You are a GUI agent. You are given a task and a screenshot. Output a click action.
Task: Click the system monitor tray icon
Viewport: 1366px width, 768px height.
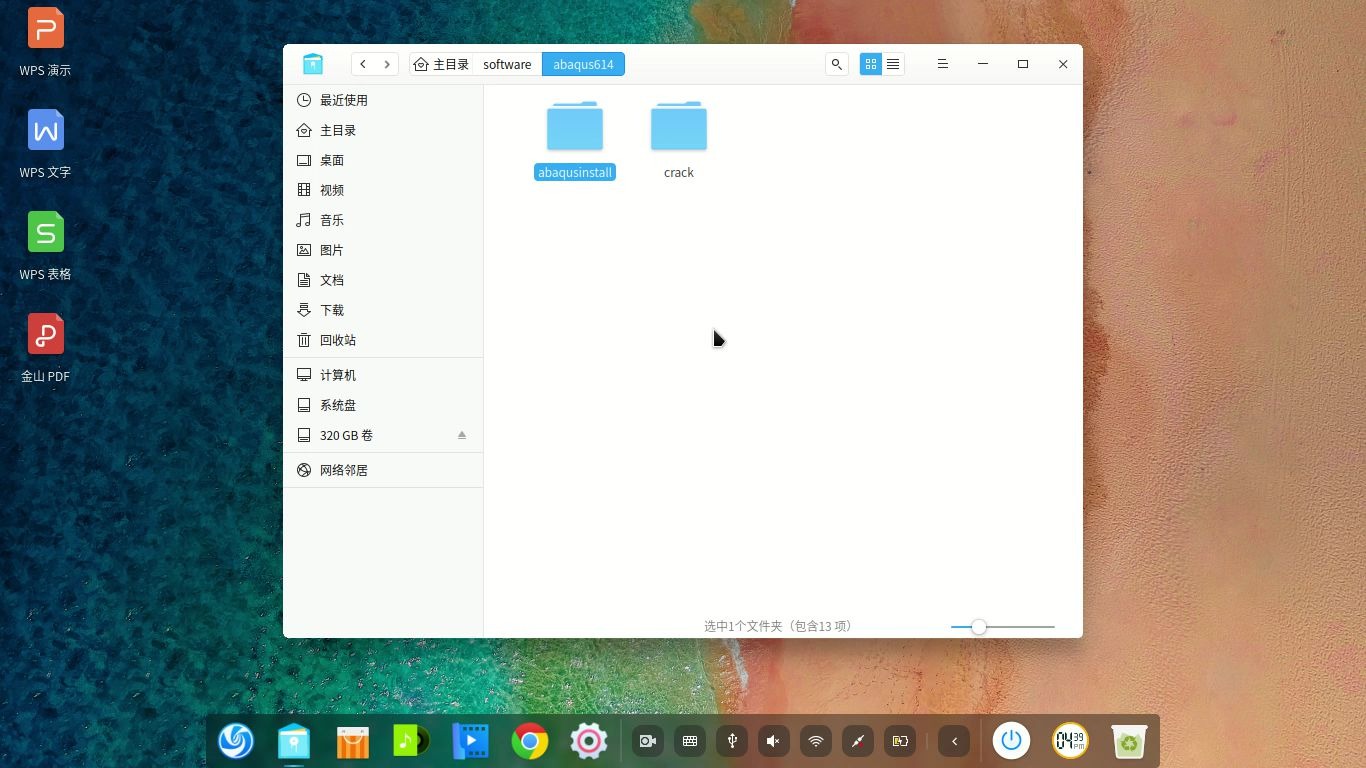pos(858,741)
